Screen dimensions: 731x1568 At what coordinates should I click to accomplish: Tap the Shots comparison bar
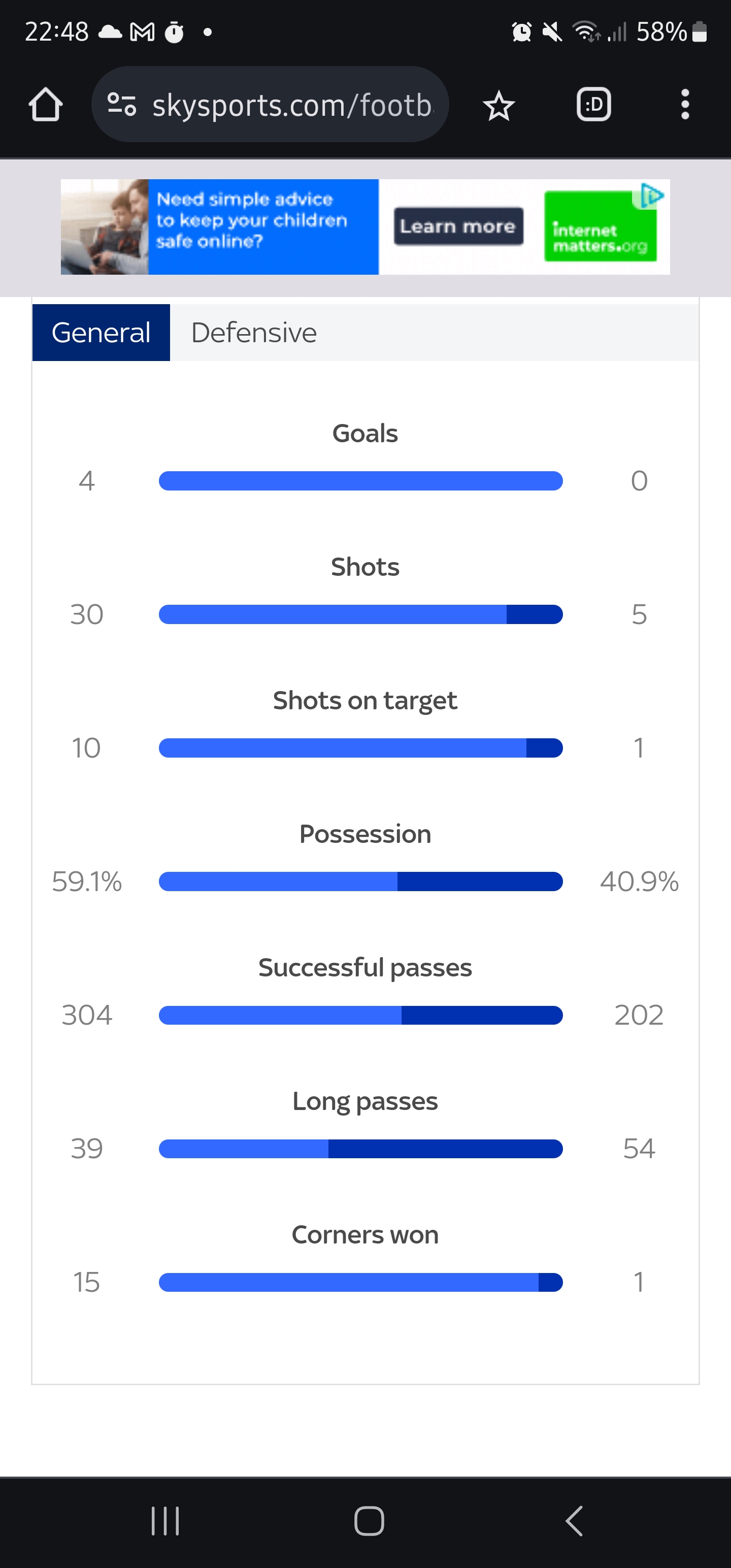[360, 614]
